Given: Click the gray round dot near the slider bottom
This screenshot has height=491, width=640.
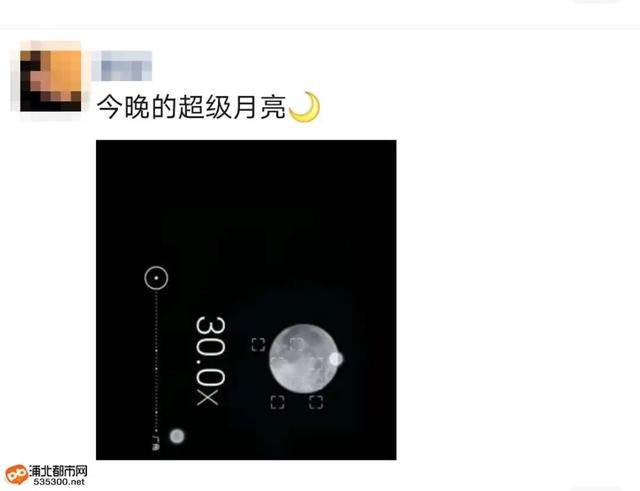Looking at the screenshot, I should 177,436.
